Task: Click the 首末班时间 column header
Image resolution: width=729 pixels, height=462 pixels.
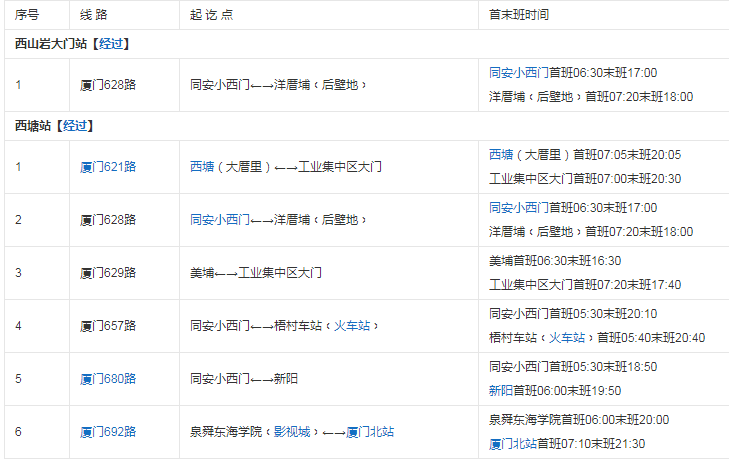Action: pyautogui.click(x=519, y=15)
